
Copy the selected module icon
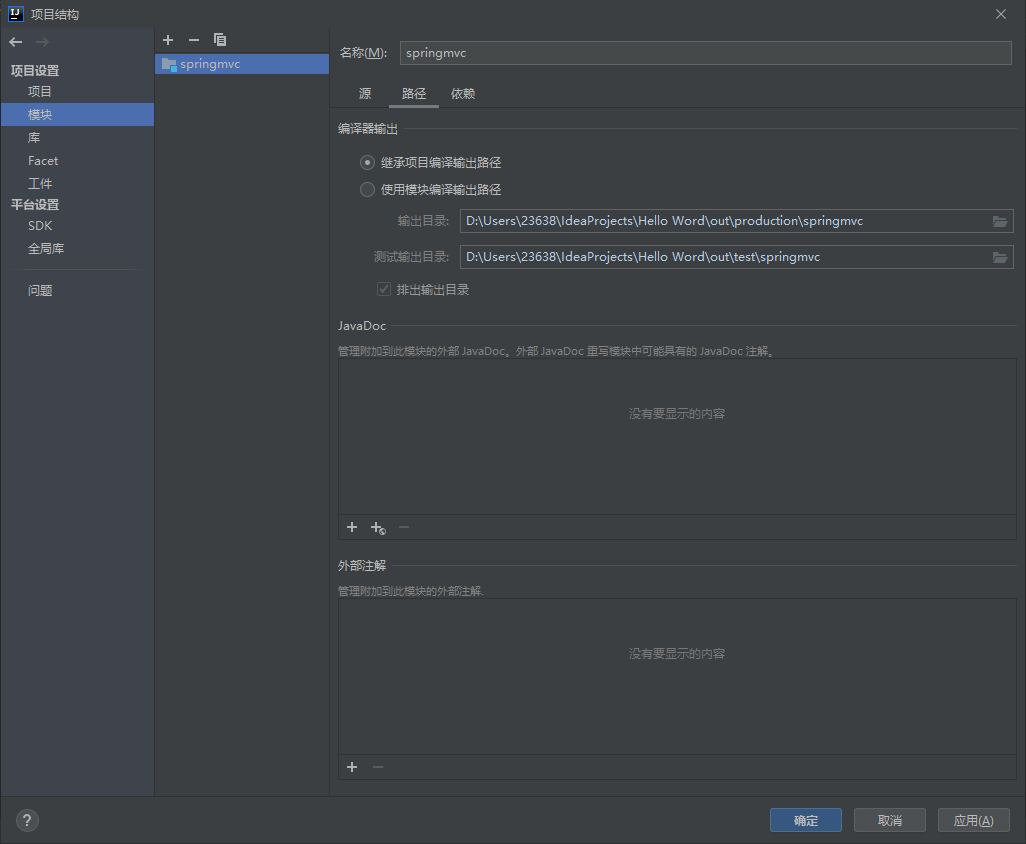click(x=220, y=40)
